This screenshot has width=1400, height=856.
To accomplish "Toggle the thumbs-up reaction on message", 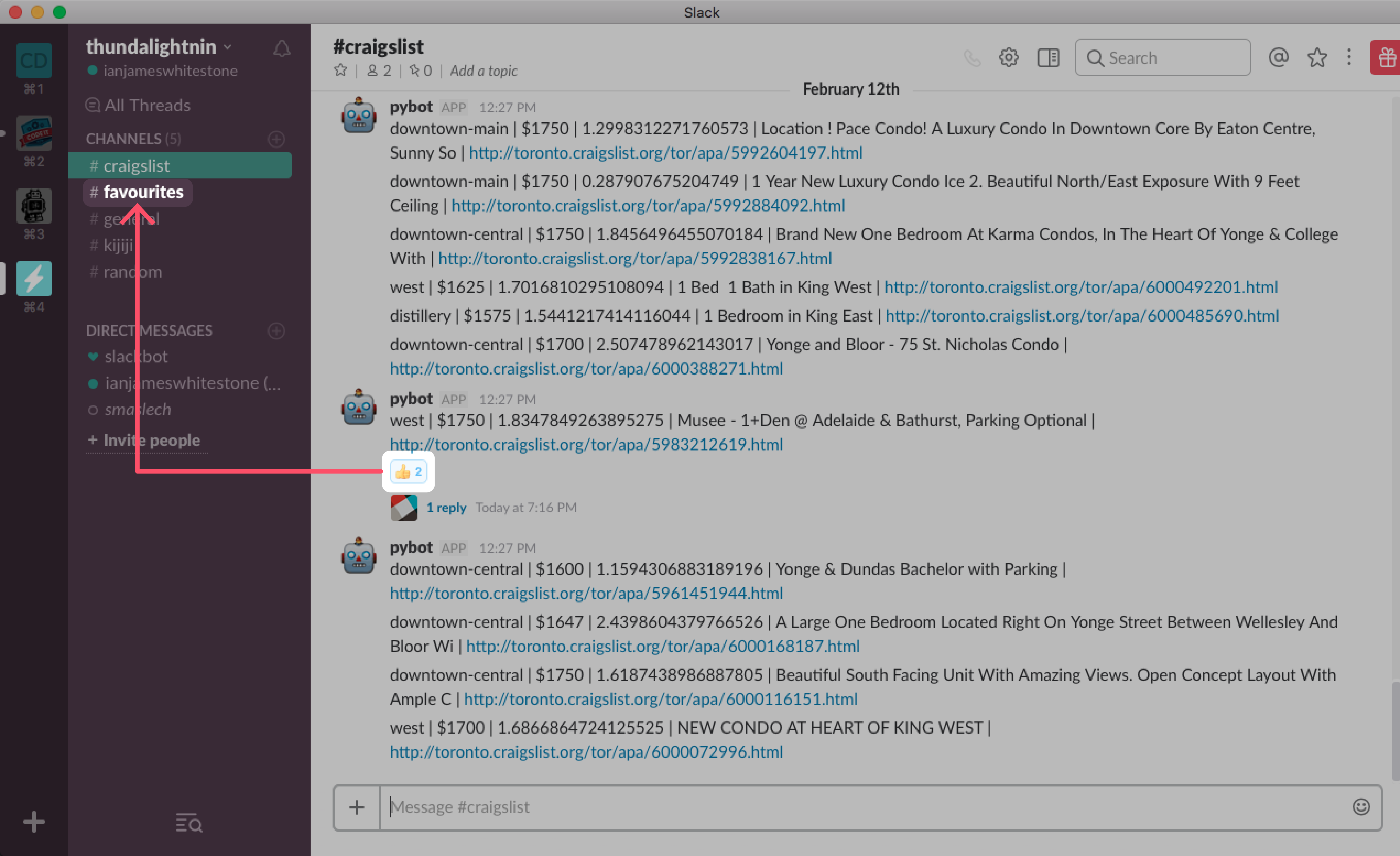I will [x=408, y=471].
